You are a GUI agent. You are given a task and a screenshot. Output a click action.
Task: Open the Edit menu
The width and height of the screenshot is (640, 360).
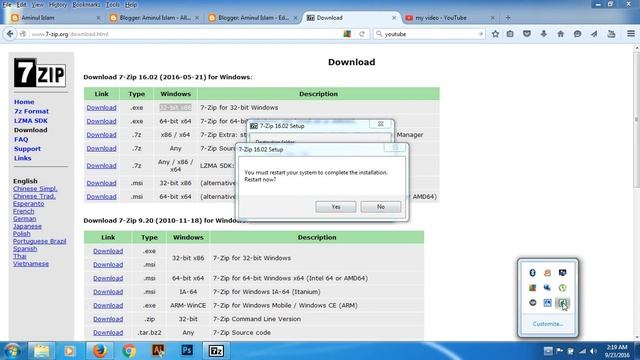(x=21, y=5)
